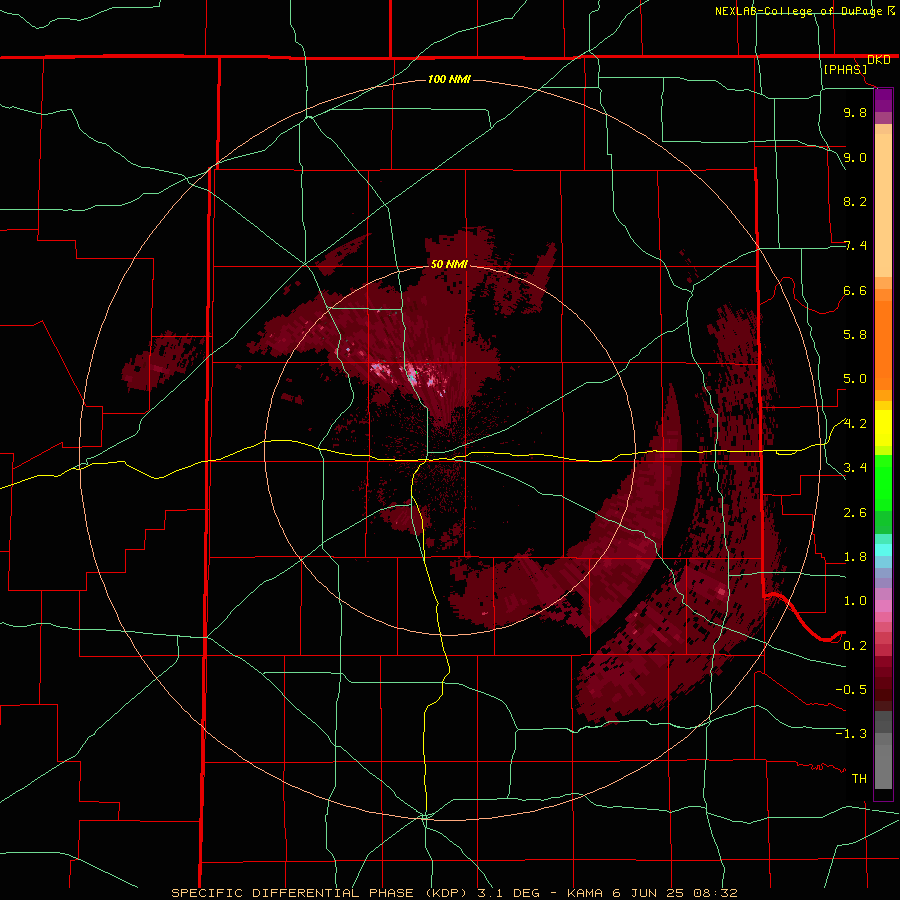Screen dimensions: 900x900
Task: Select the 2.6 value on color scale
Action: (855, 513)
